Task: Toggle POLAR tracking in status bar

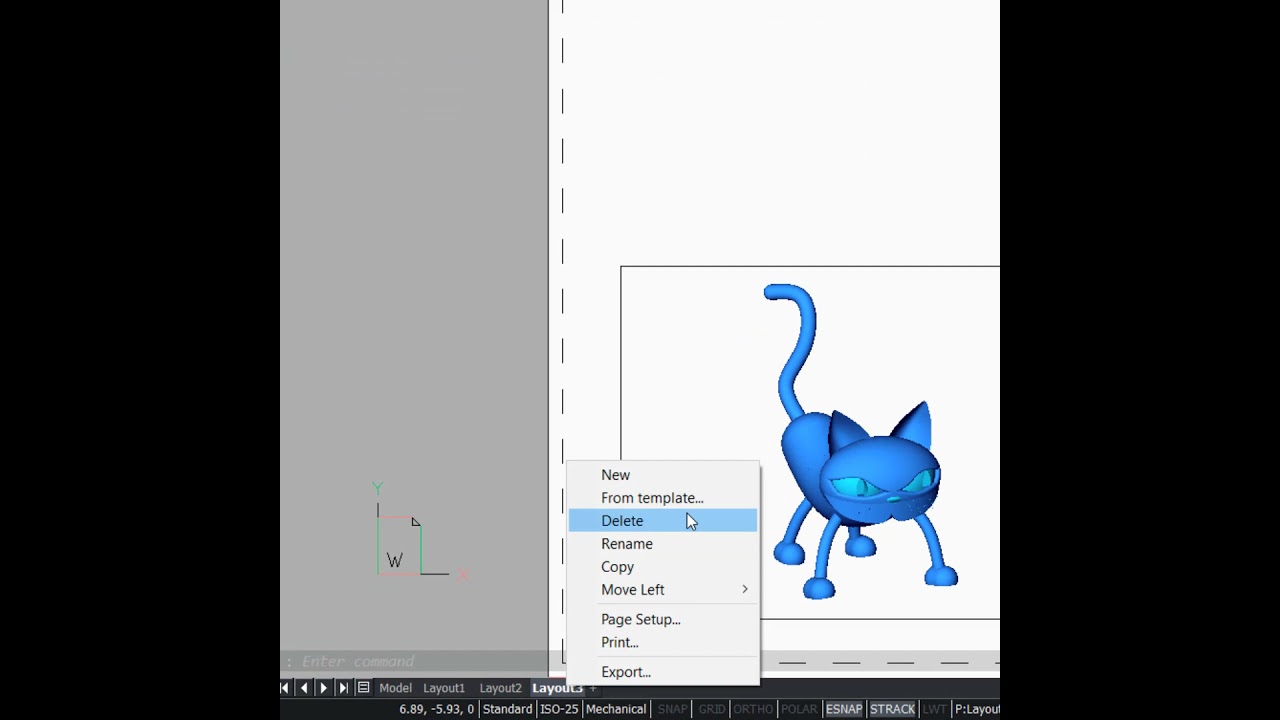Action: [x=799, y=709]
